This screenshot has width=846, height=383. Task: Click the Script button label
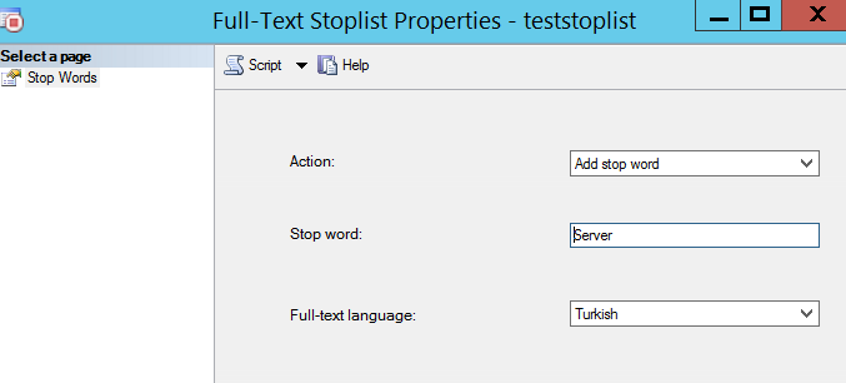pos(265,65)
